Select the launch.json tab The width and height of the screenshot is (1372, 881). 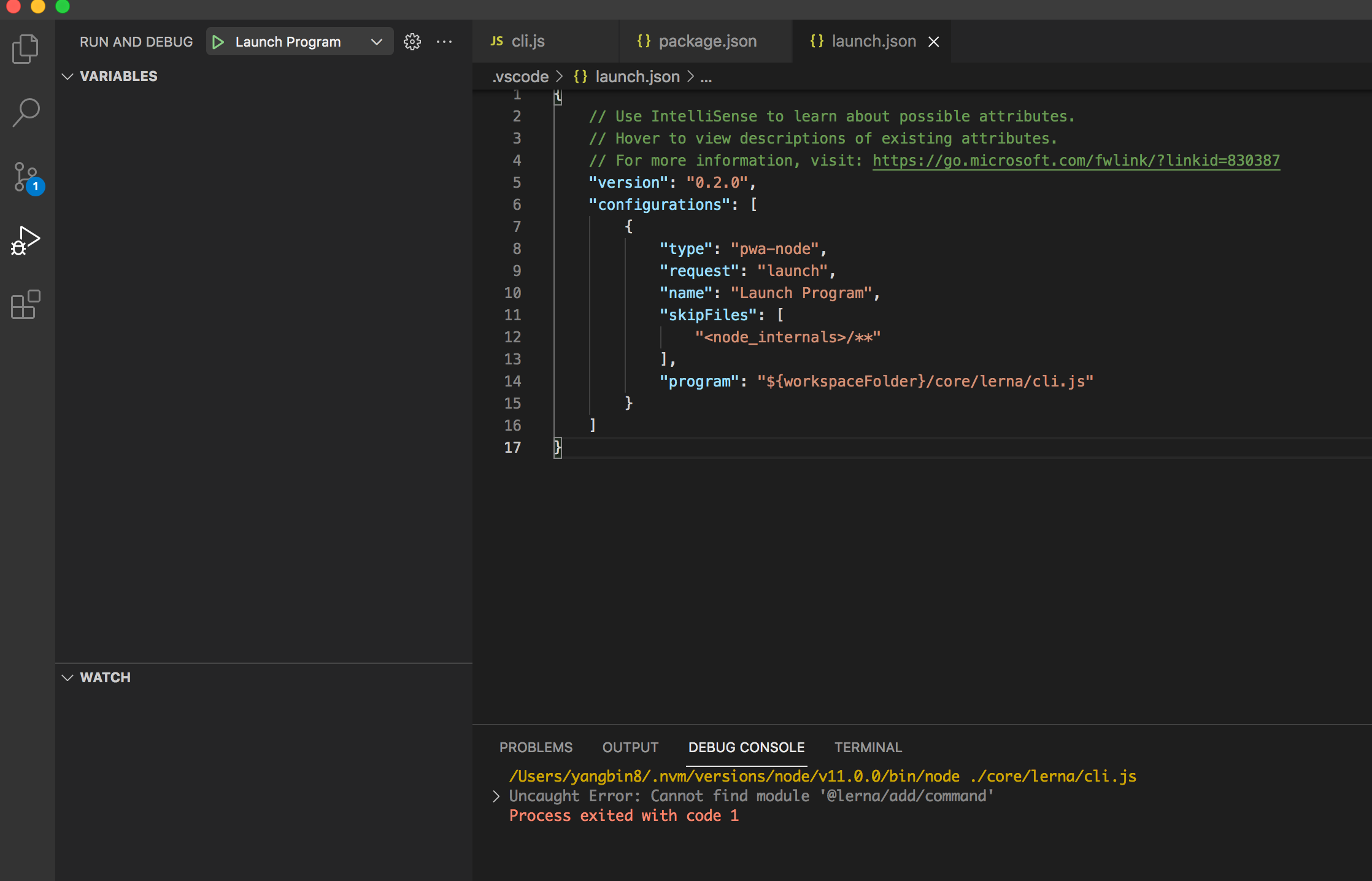(x=871, y=41)
